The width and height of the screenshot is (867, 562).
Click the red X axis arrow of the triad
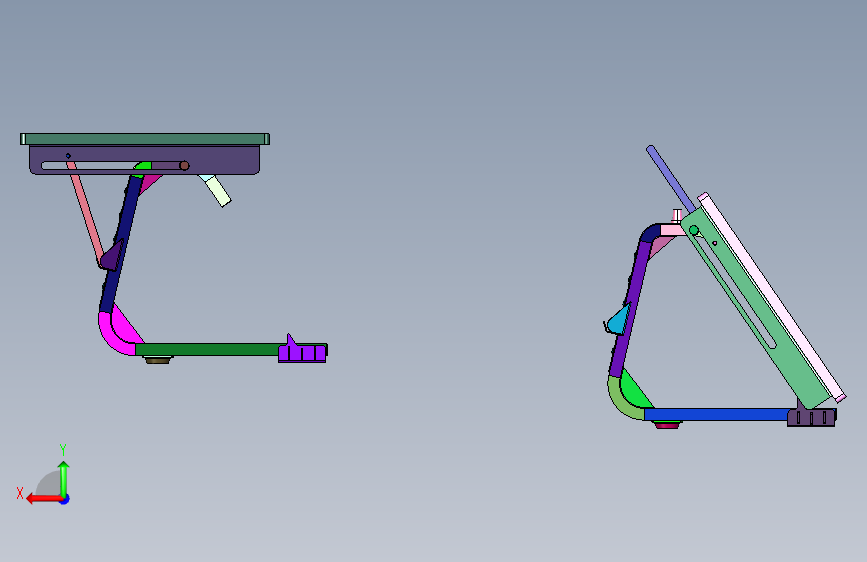pos(44,499)
